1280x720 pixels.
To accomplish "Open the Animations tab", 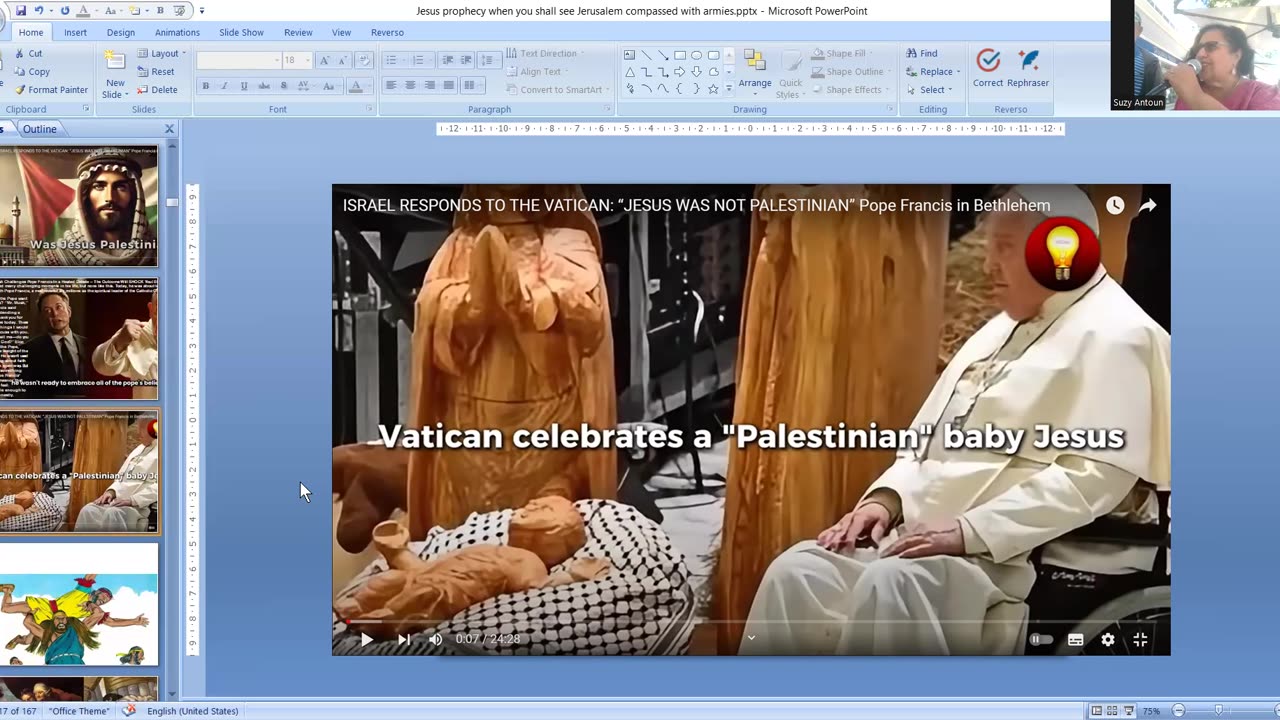I will pyautogui.click(x=177, y=32).
